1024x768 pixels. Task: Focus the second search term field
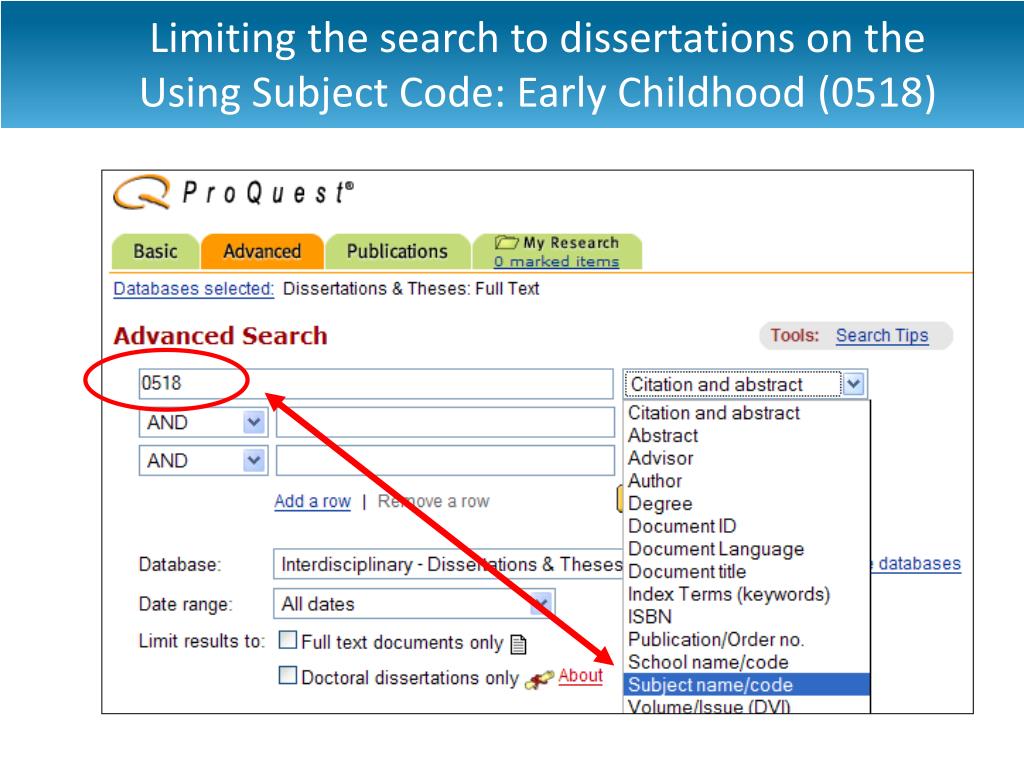point(445,423)
